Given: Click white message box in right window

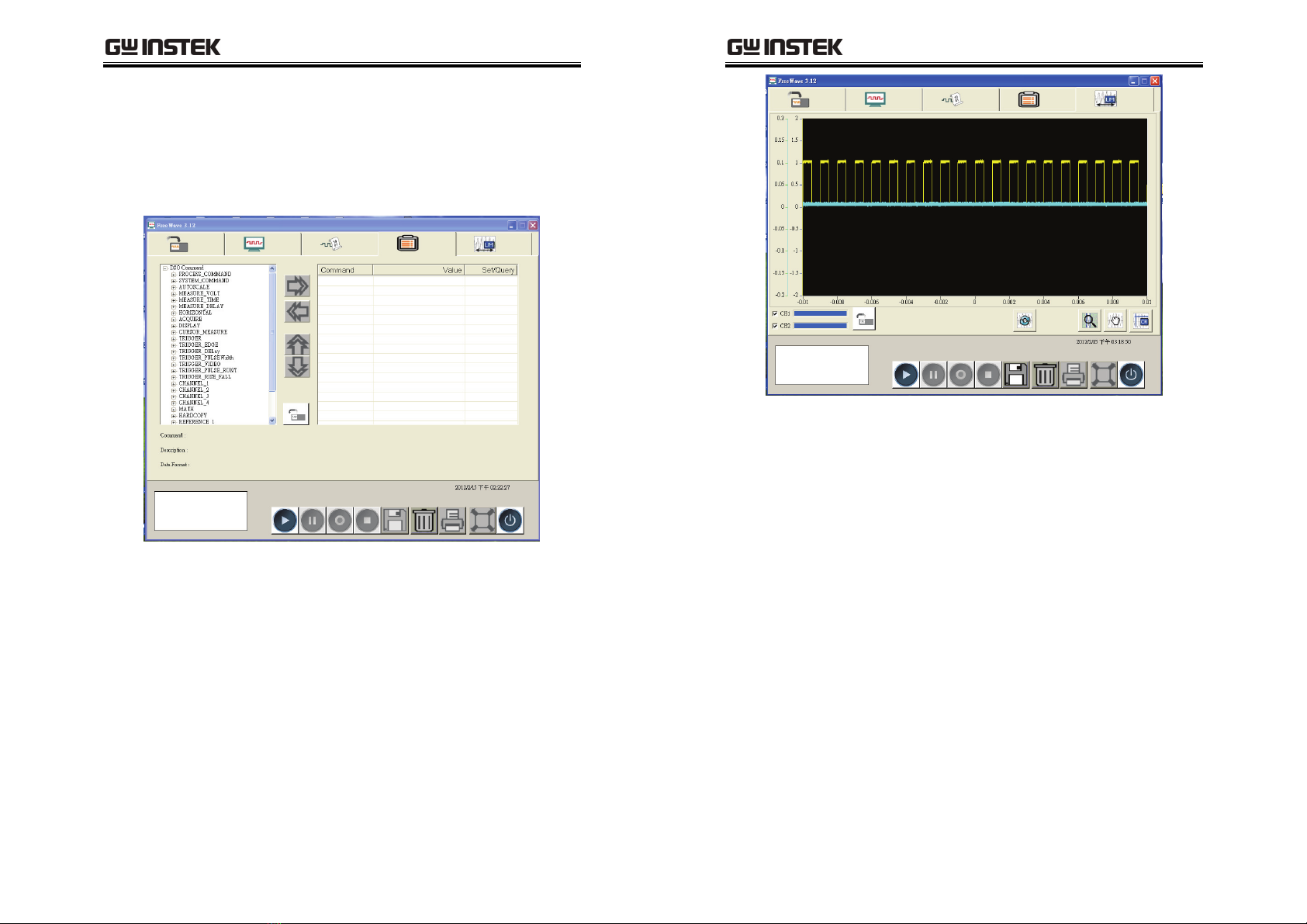Looking at the screenshot, I should pos(821,365).
